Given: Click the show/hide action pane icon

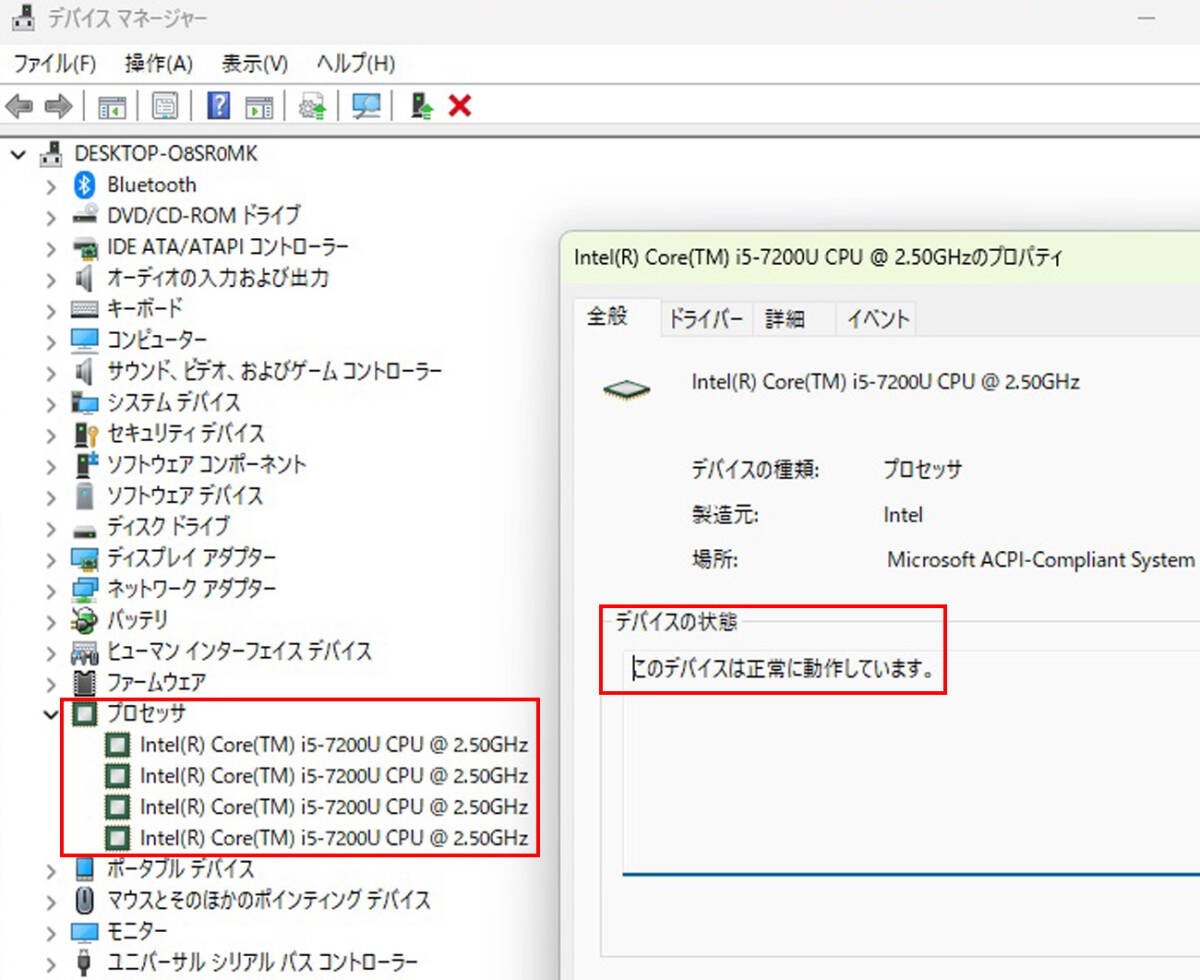Looking at the screenshot, I should point(260,106).
